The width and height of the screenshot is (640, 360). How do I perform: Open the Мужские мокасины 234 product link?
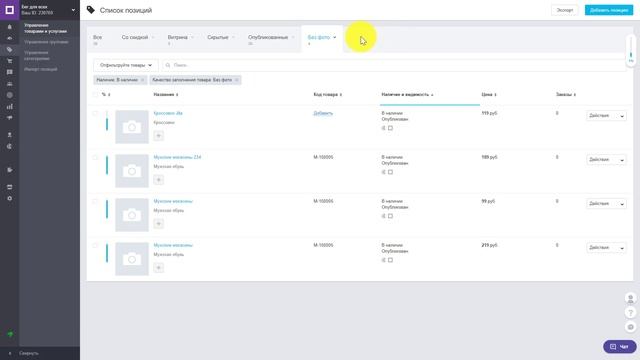tap(178, 157)
